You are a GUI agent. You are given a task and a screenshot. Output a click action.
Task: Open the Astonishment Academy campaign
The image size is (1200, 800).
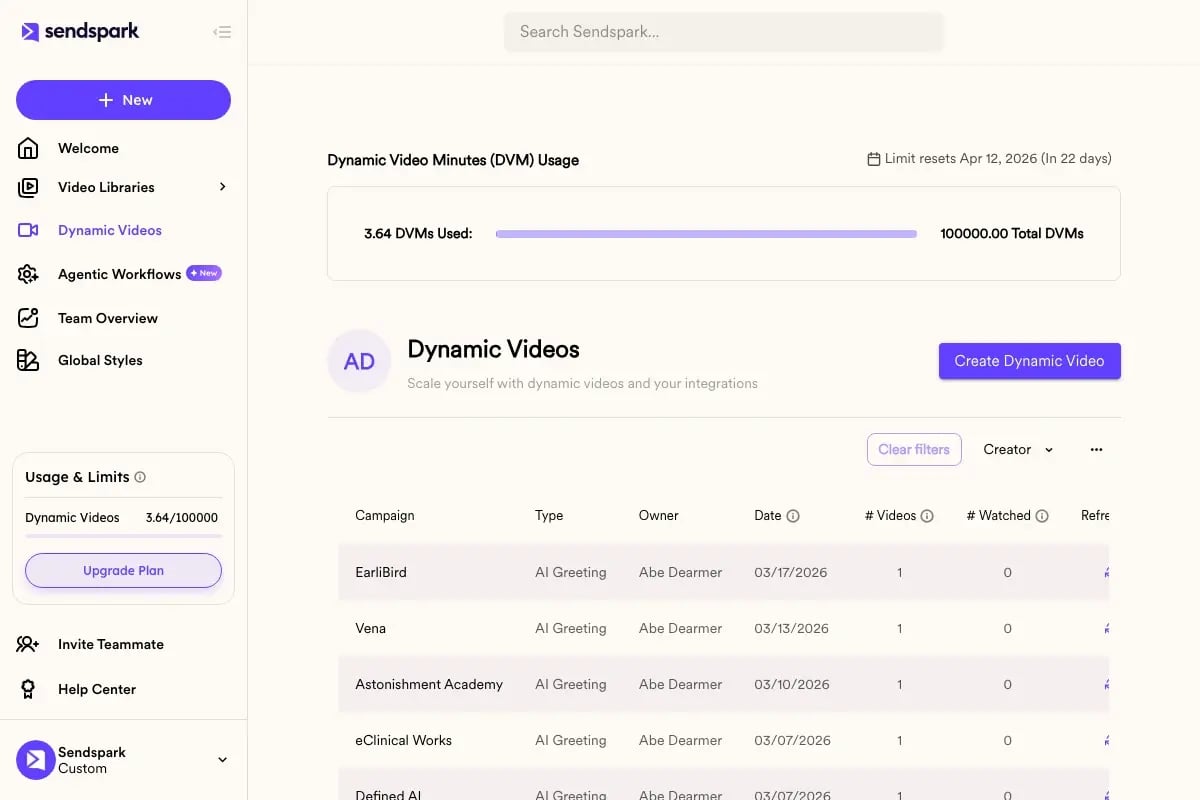pyautogui.click(x=429, y=684)
